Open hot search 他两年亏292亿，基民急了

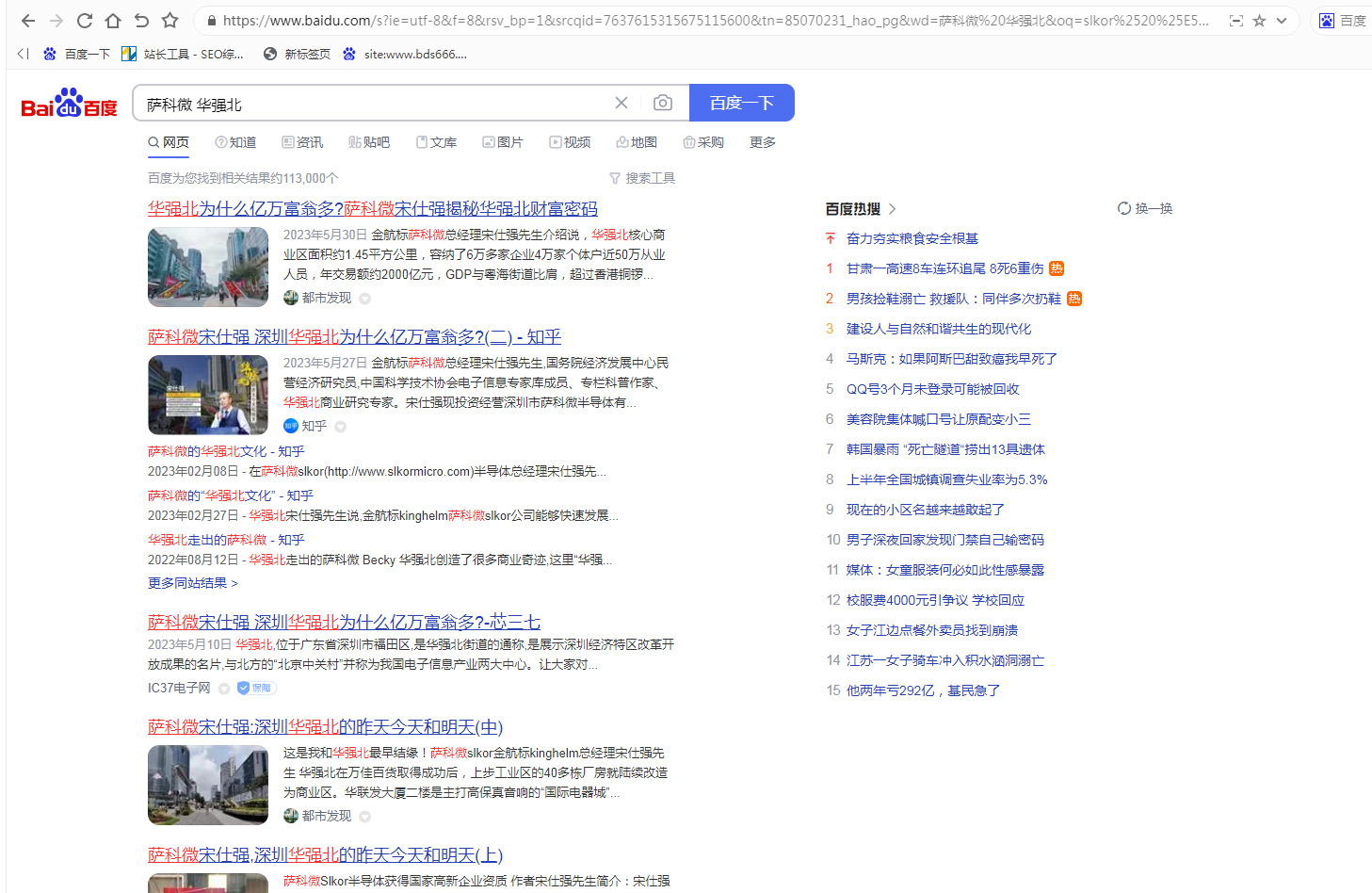pos(923,690)
